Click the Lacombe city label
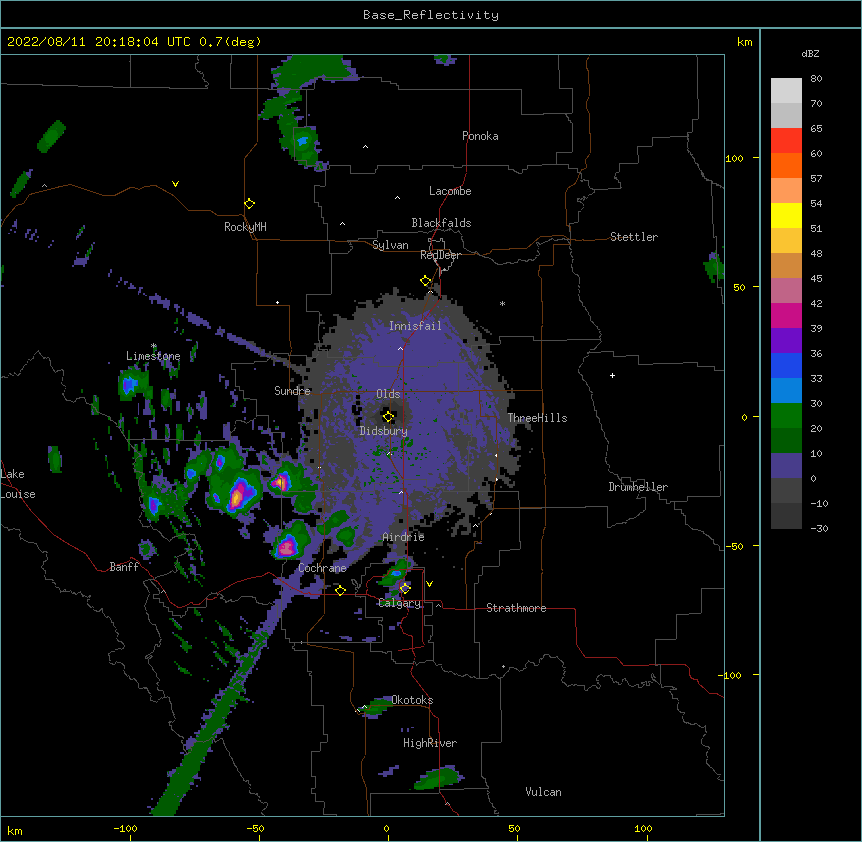Viewport: 862px width, 842px height. [450, 191]
